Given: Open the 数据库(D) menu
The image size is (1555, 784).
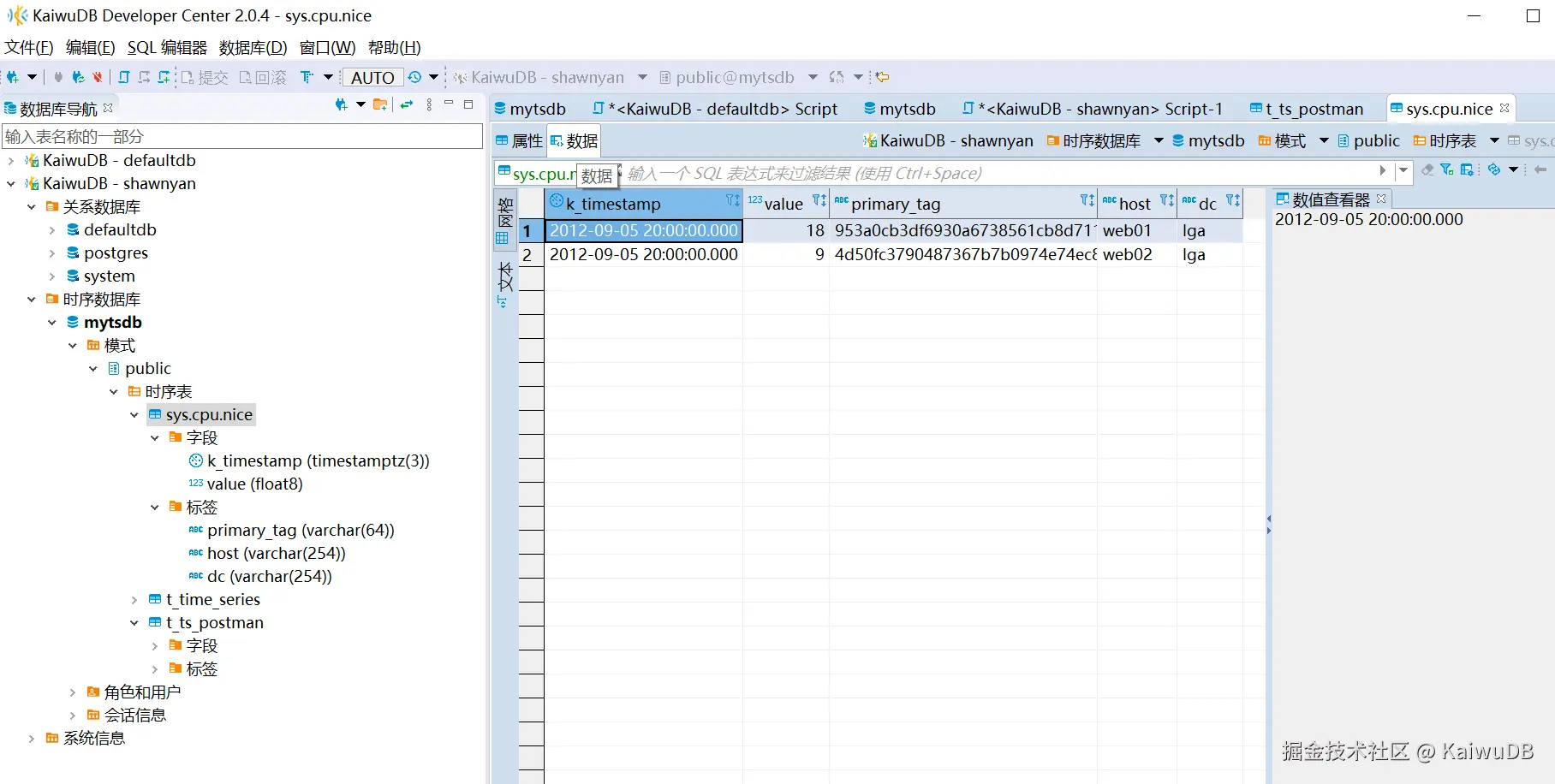Looking at the screenshot, I should [x=253, y=47].
